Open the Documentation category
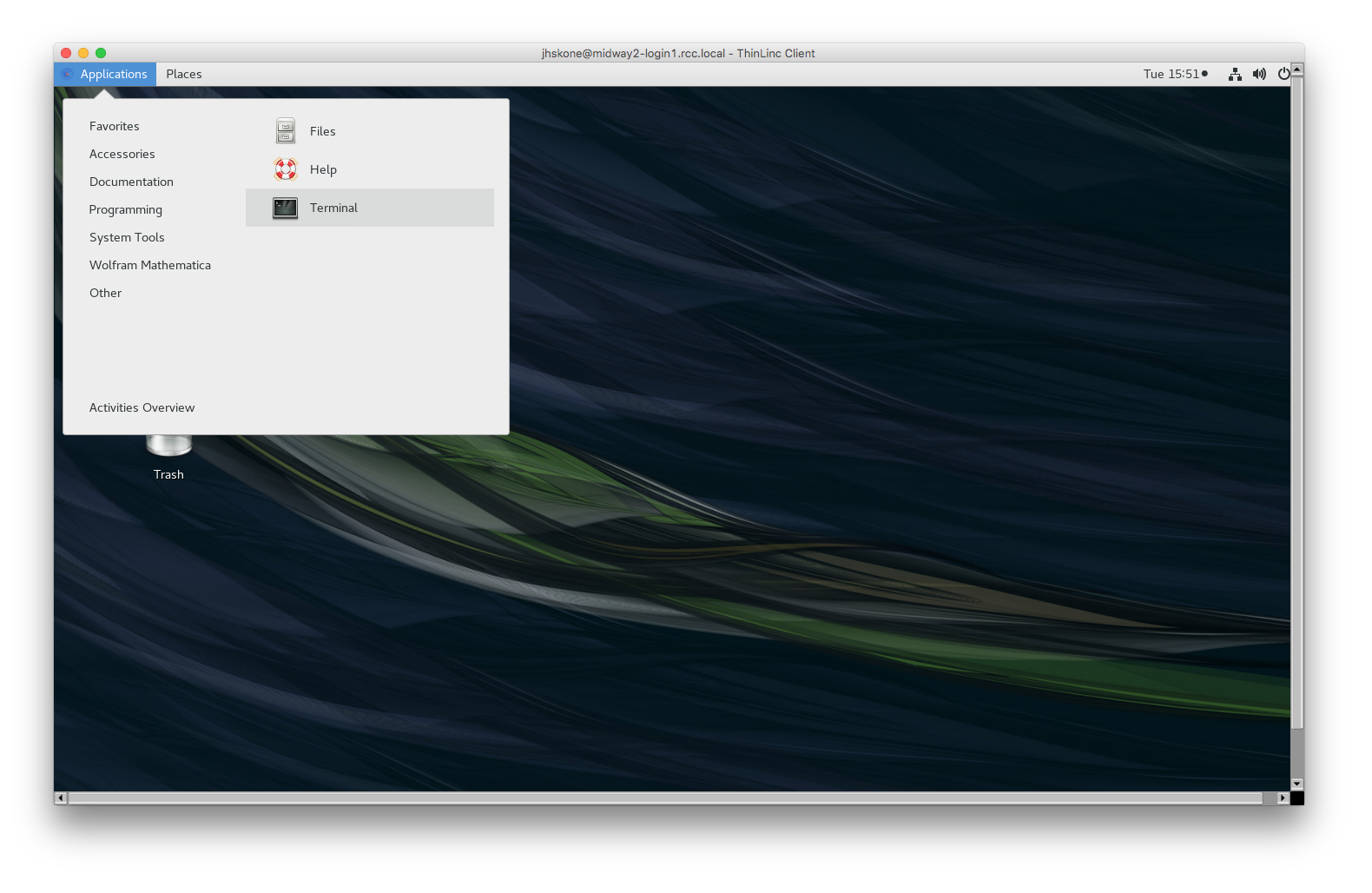1372x893 pixels. (131, 182)
